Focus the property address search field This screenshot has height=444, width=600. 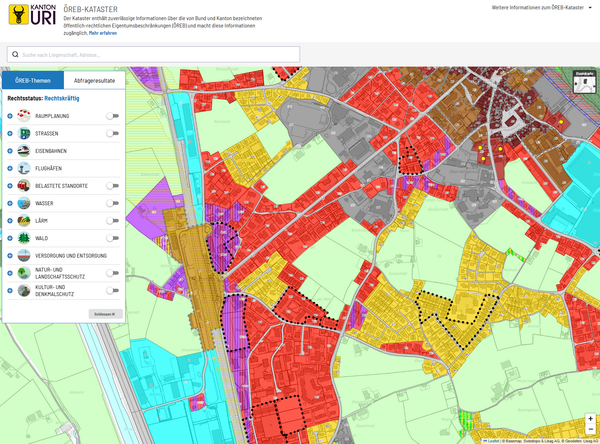[153, 55]
